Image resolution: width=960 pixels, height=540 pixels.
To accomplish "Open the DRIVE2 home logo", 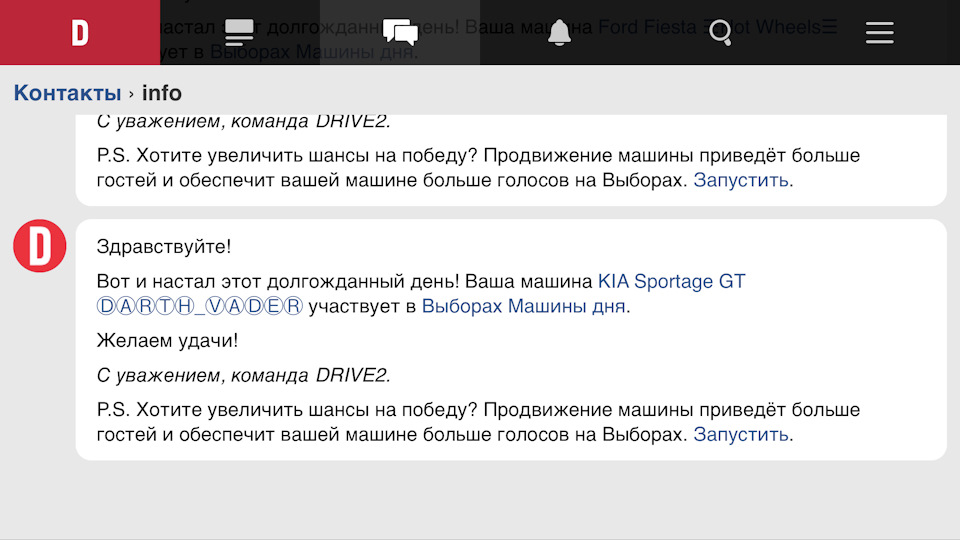I will click(80, 32).
